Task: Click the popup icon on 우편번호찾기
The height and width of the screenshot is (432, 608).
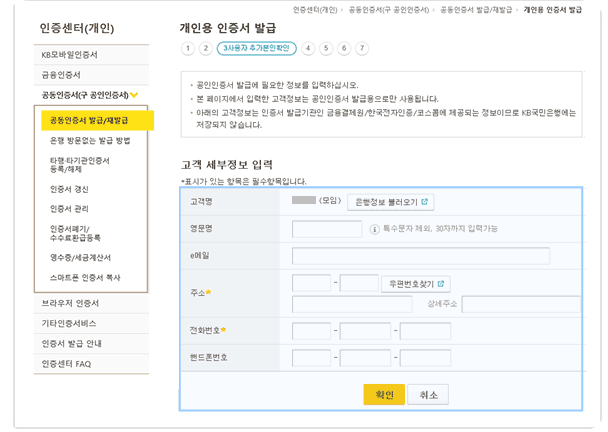Action: (x=441, y=284)
